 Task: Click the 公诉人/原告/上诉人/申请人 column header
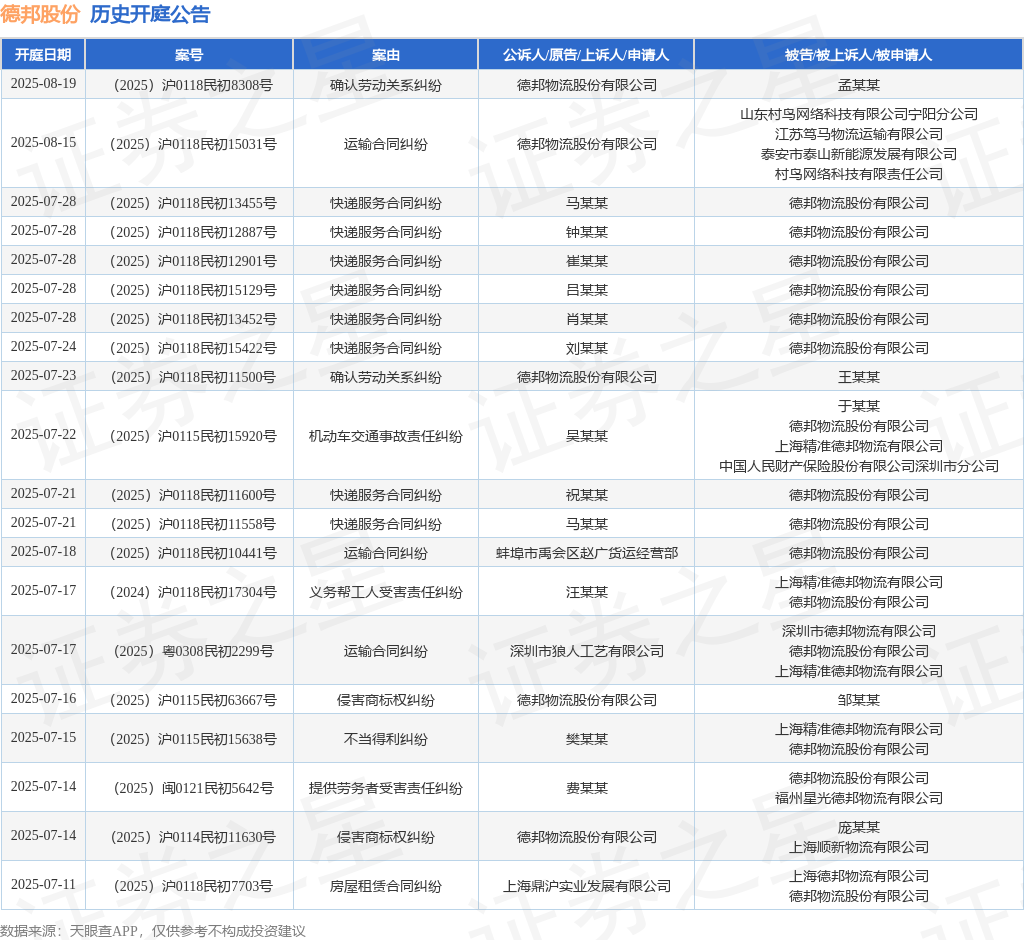(x=586, y=55)
